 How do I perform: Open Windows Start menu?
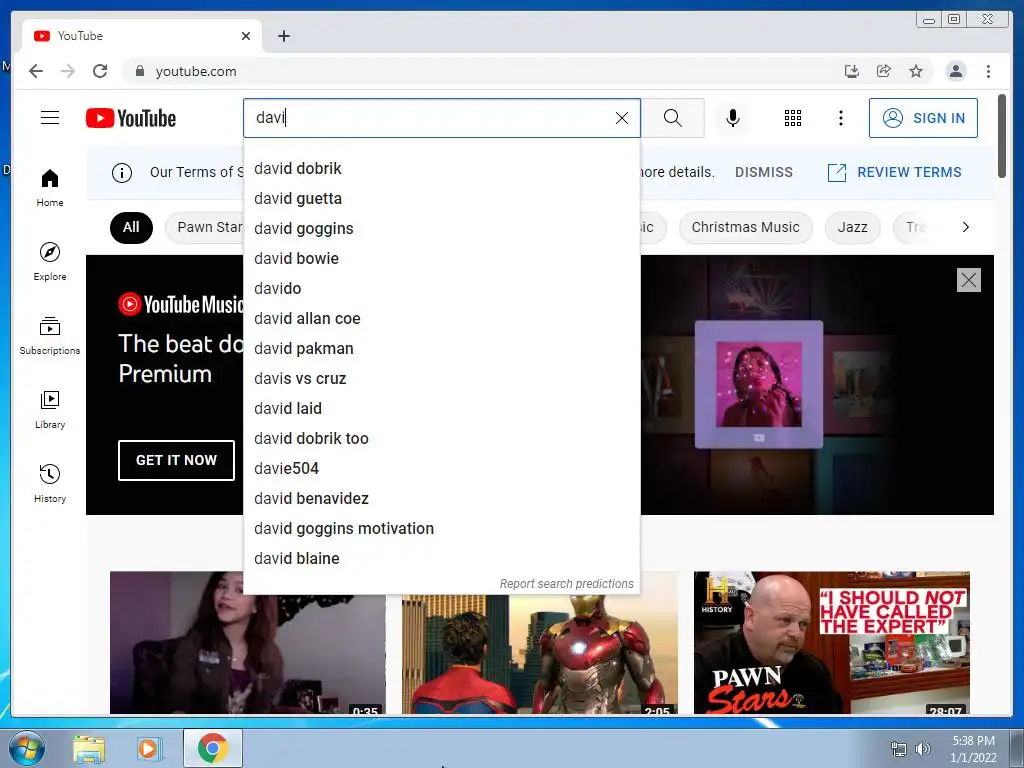click(26, 748)
